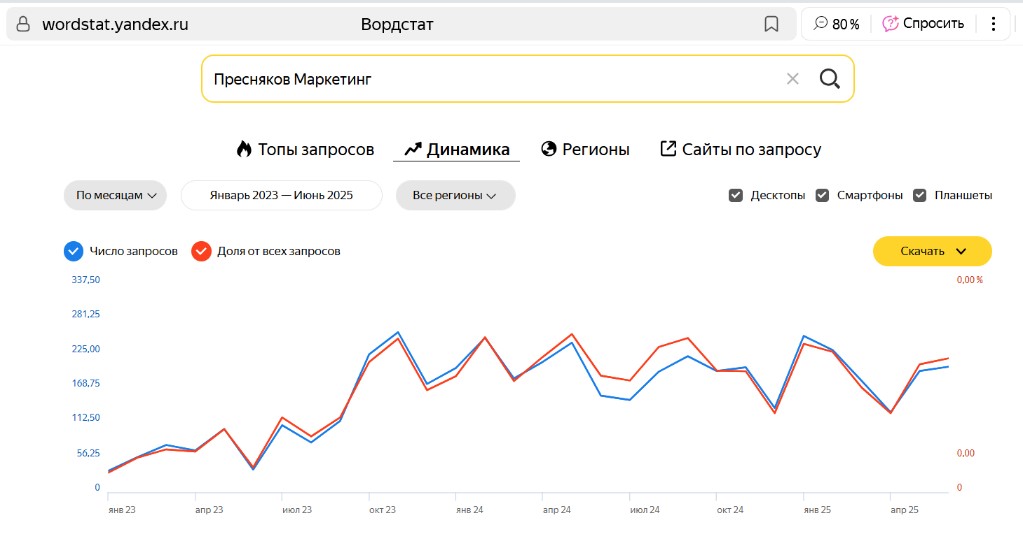The height and width of the screenshot is (541, 1023).
Task: Toggle blue Число запросов series
Action: 73,251
